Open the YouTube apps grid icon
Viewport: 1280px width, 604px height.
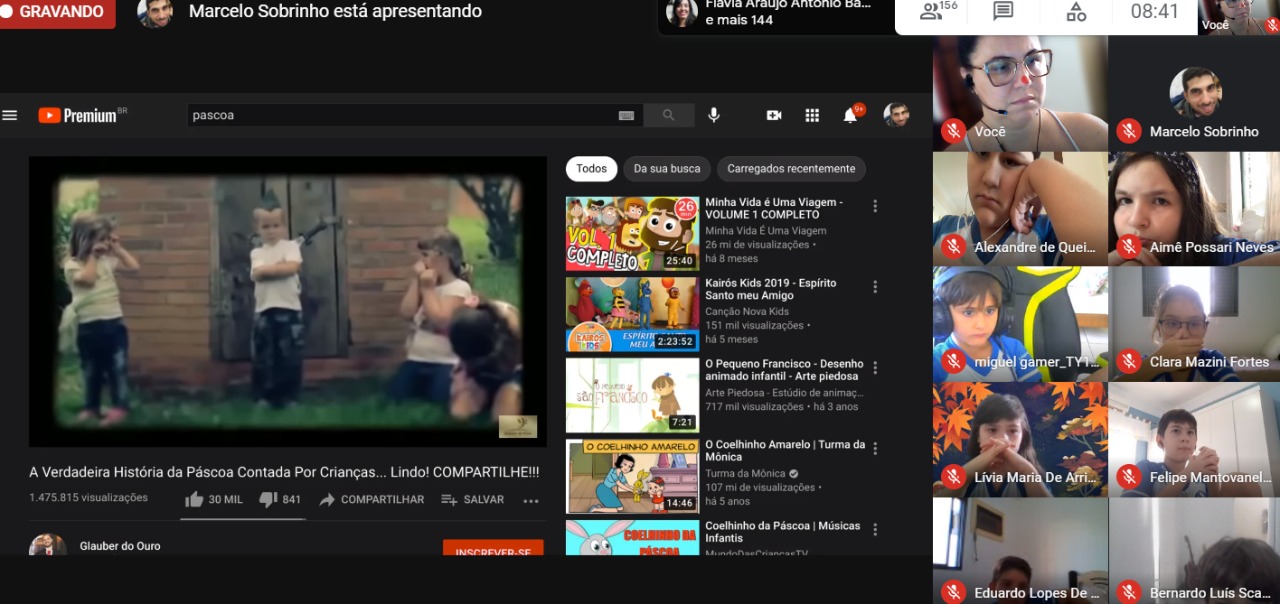(x=812, y=115)
